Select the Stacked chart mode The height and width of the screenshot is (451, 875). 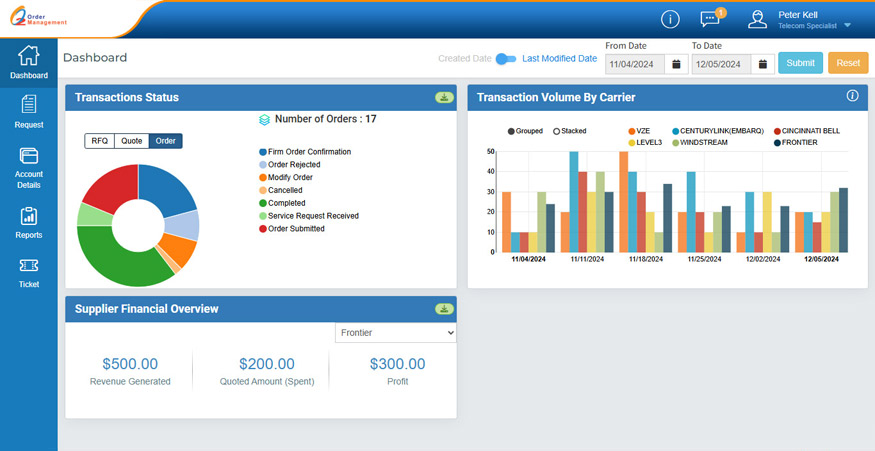tap(557, 131)
